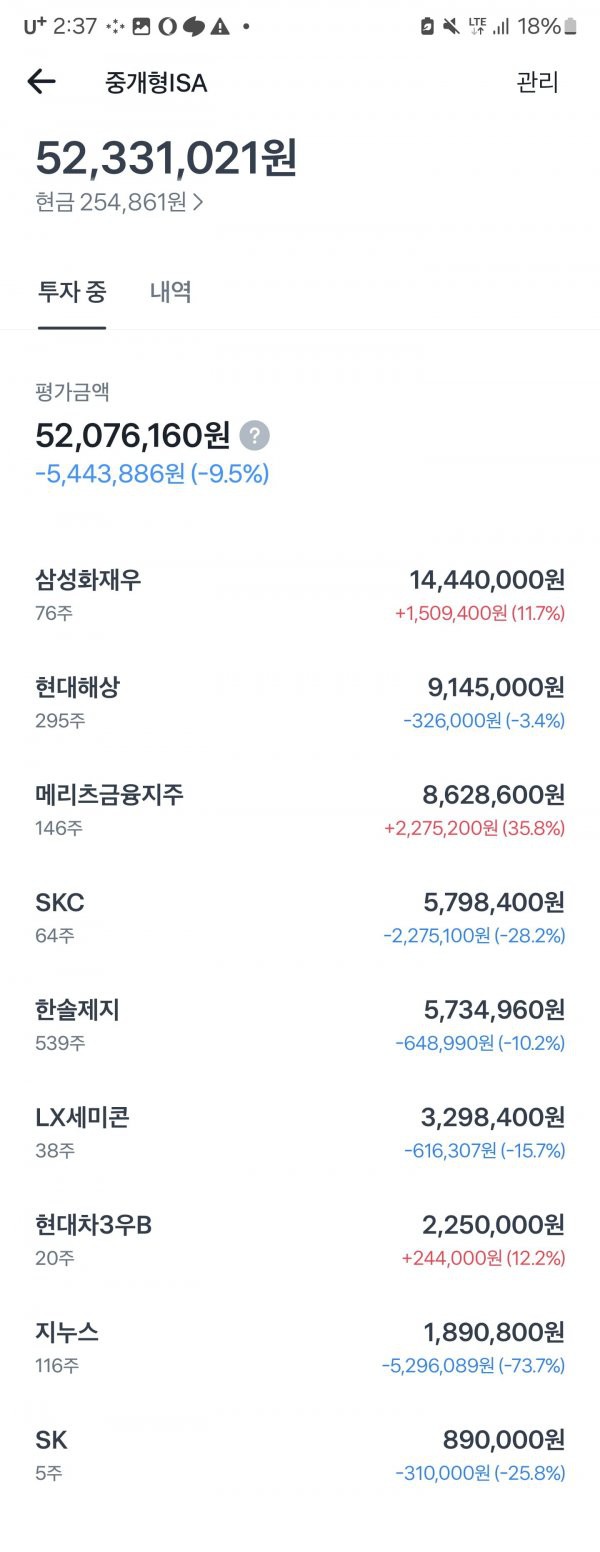Open the help question mark icon

click(x=254, y=436)
